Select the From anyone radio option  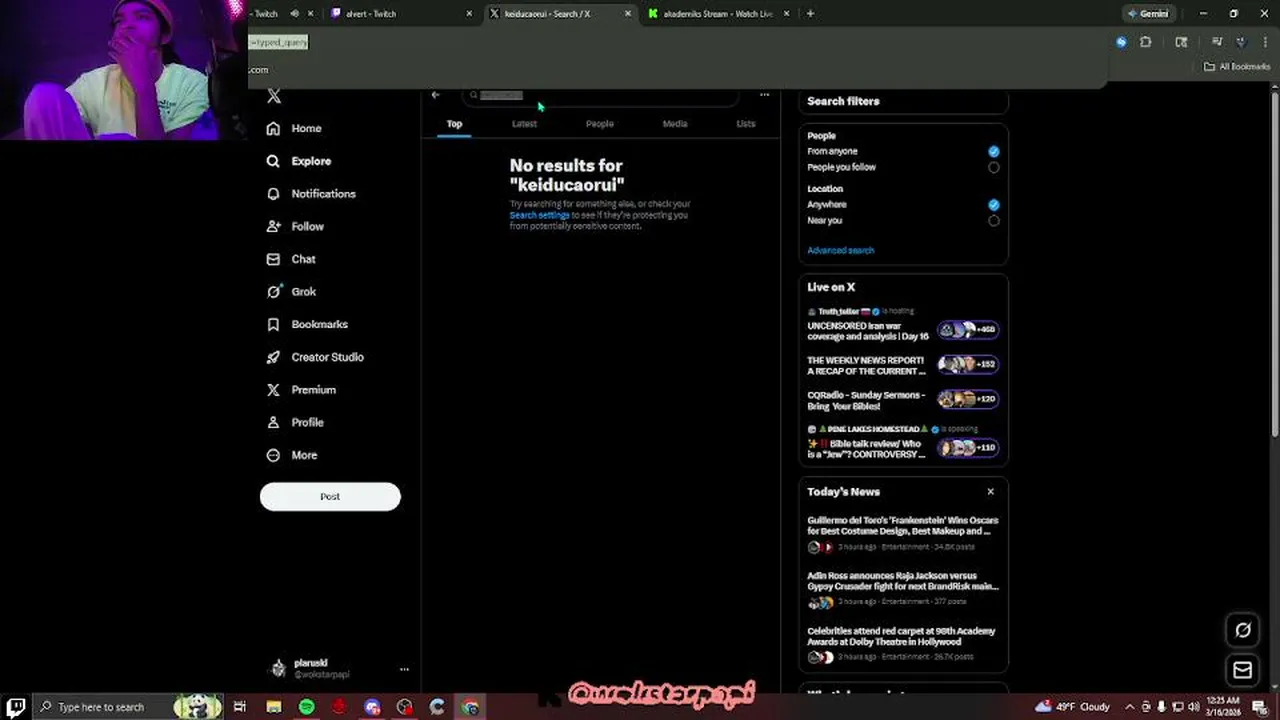[x=993, y=151]
